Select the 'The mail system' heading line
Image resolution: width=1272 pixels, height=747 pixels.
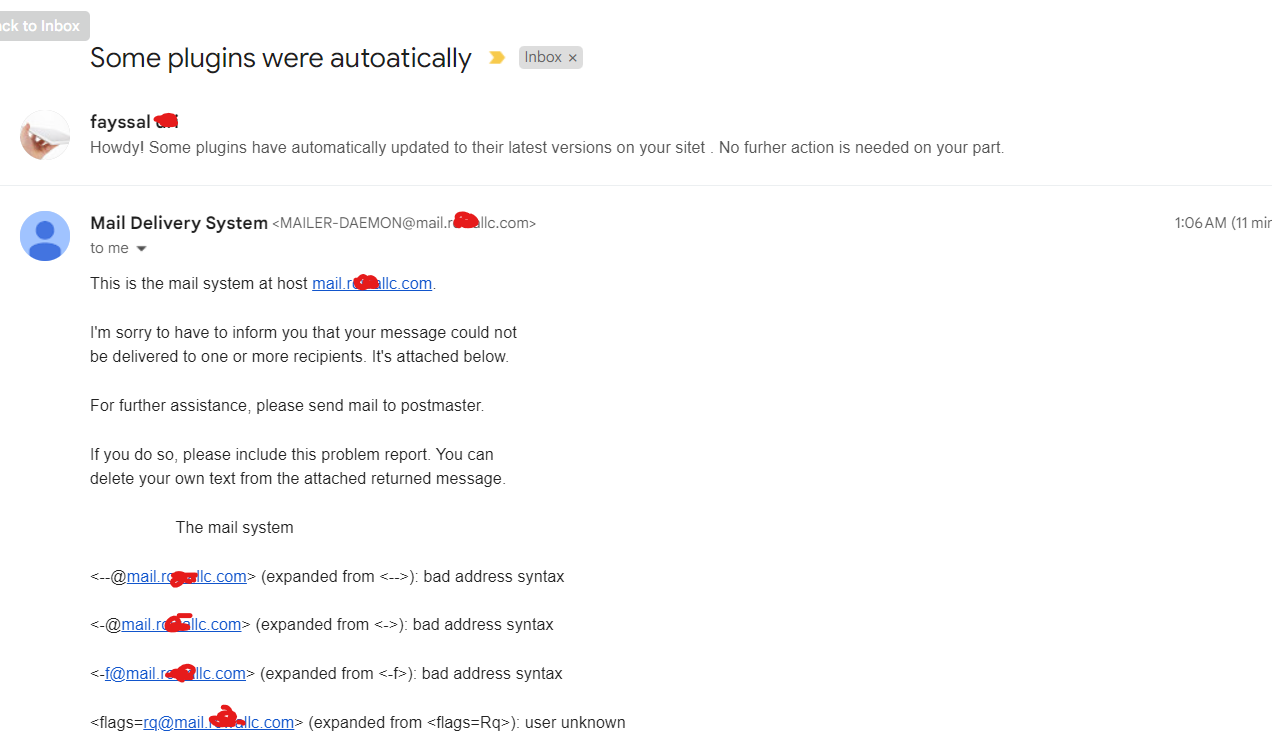coord(235,527)
